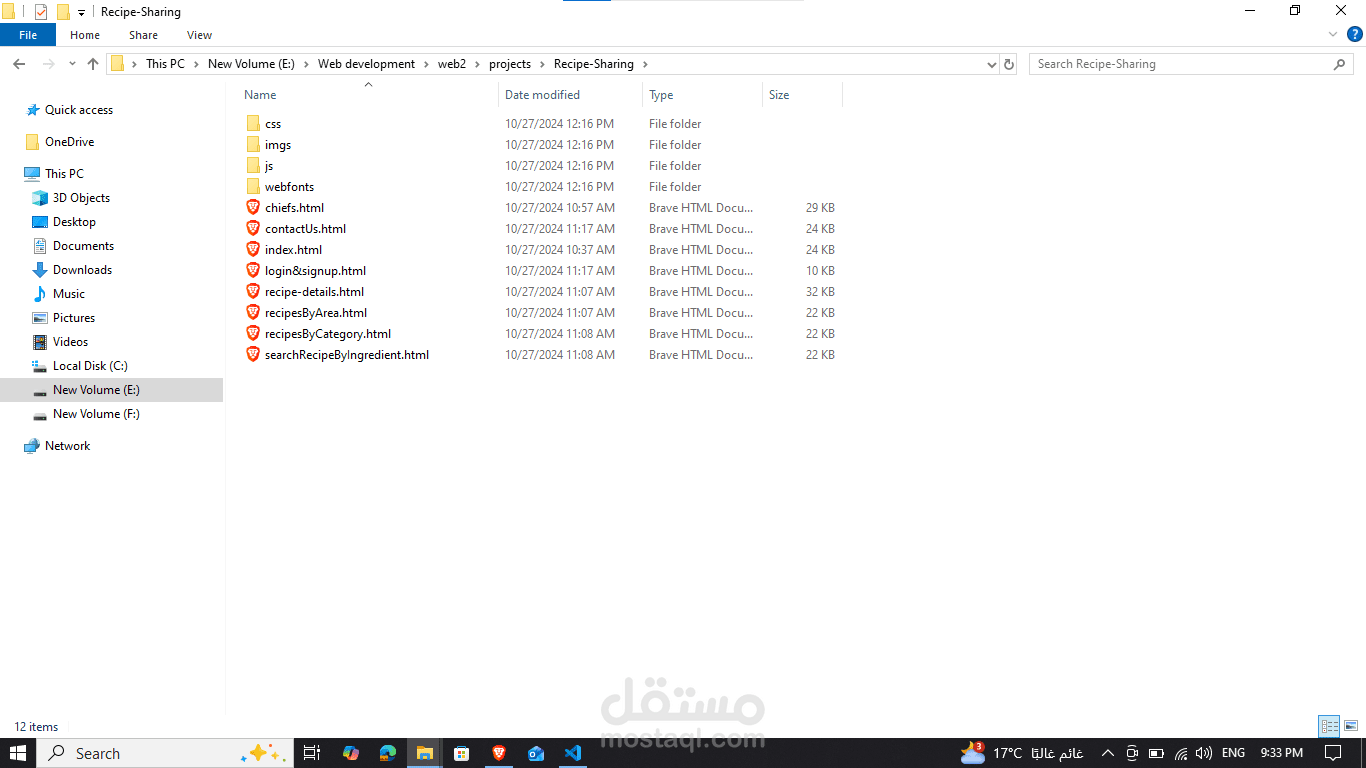The height and width of the screenshot is (768, 1366).
Task: Expand the chevron after This PC in address bar
Action: tap(196, 64)
